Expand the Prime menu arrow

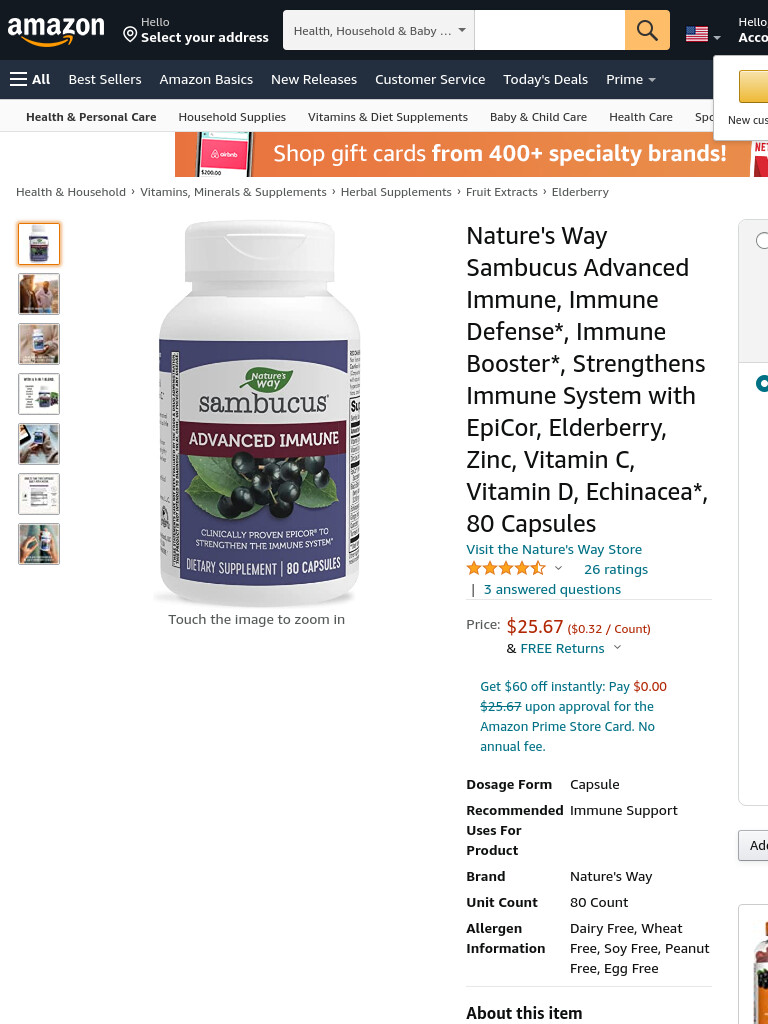click(x=651, y=80)
